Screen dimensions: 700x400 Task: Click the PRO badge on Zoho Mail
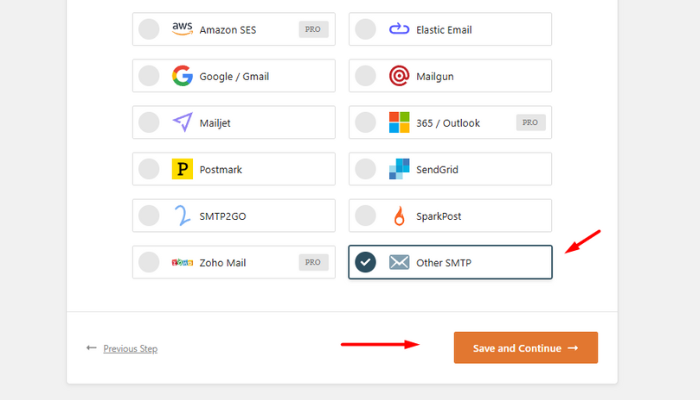pyautogui.click(x=313, y=262)
